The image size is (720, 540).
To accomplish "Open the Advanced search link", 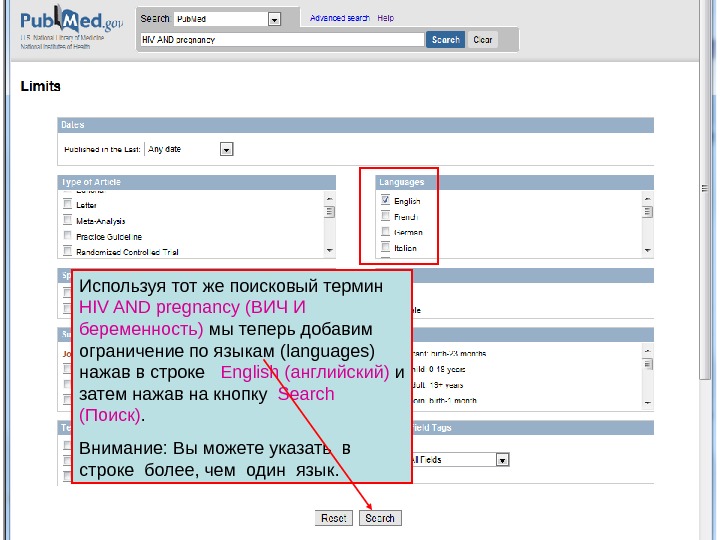I will 339,18.
